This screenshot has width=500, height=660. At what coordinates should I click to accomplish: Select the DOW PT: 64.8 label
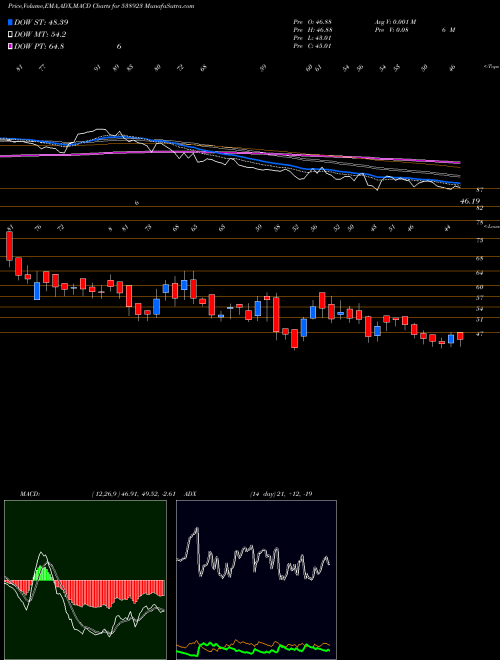click(39, 46)
